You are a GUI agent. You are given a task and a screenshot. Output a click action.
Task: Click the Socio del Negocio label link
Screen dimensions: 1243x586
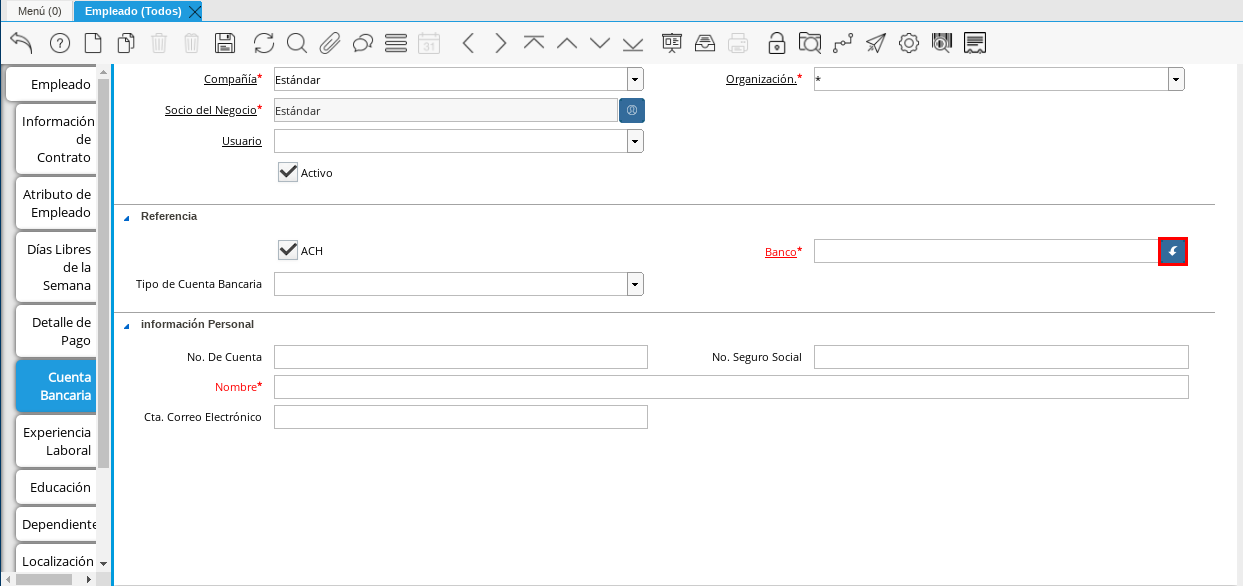coord(210,110)
